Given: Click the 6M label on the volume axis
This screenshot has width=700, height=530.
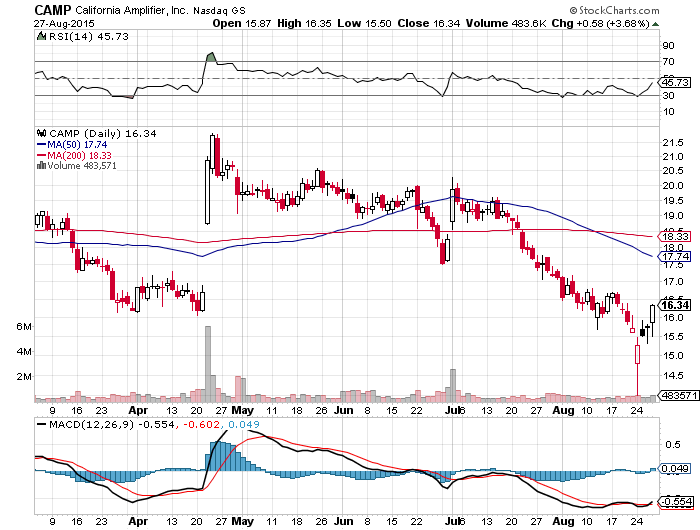Looking at the screenshot, I should pos(24,326).
